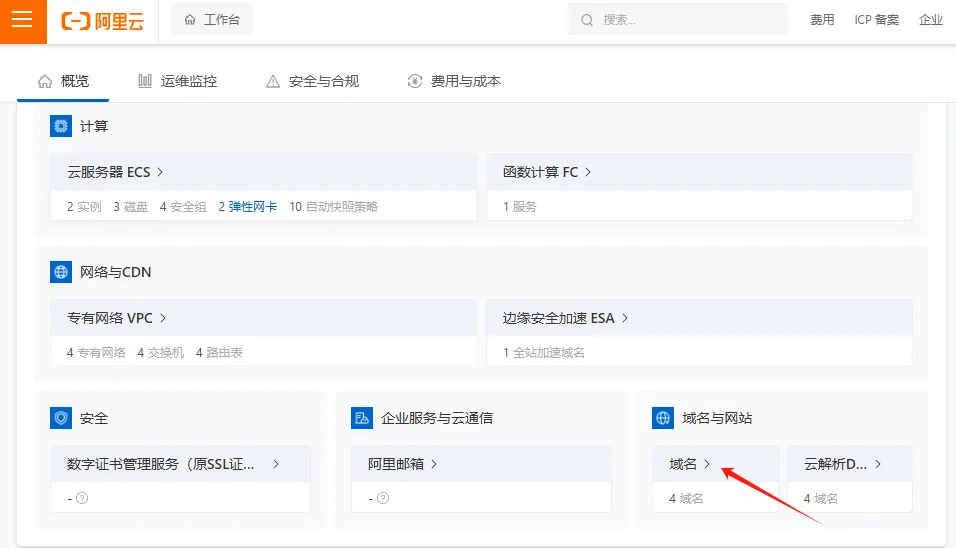Open the ICP 备案 menu item
Viewport: 956px width, 548px height.
click(876, 20)
